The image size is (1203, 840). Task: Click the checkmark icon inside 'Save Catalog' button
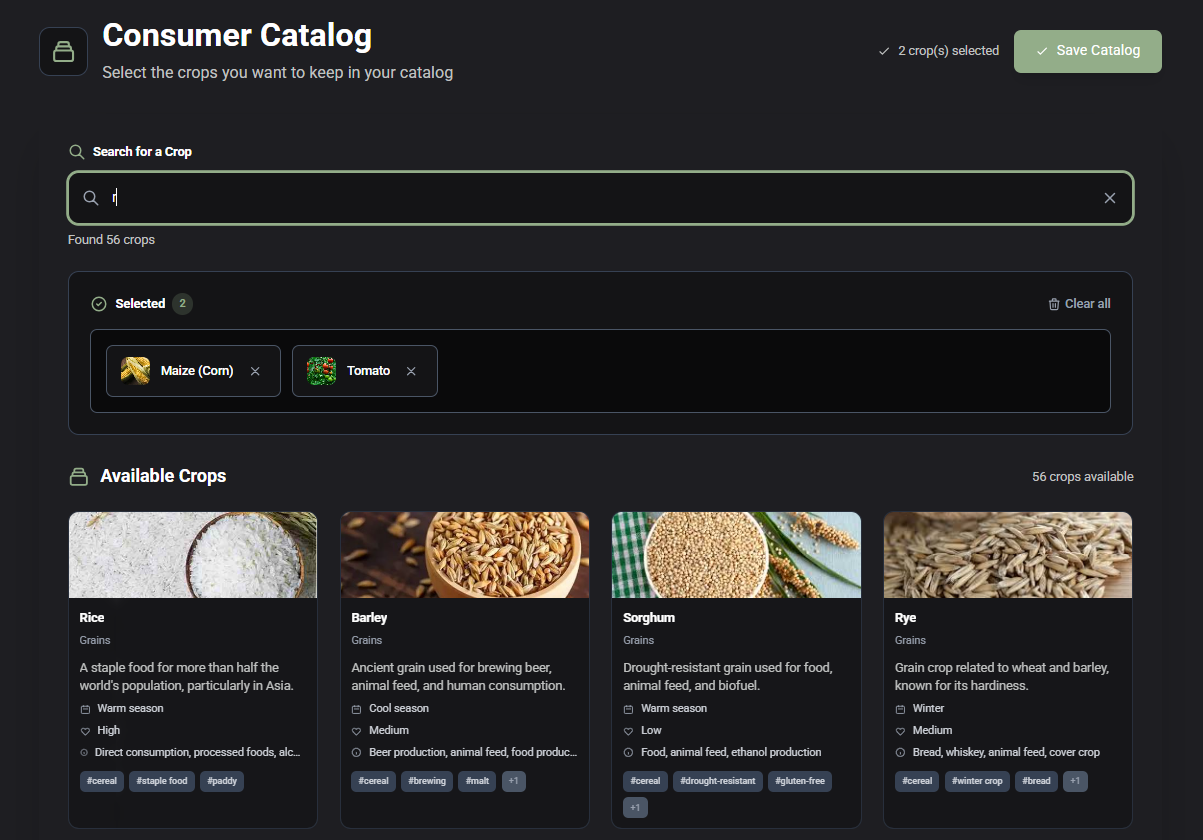point(1043,51)
